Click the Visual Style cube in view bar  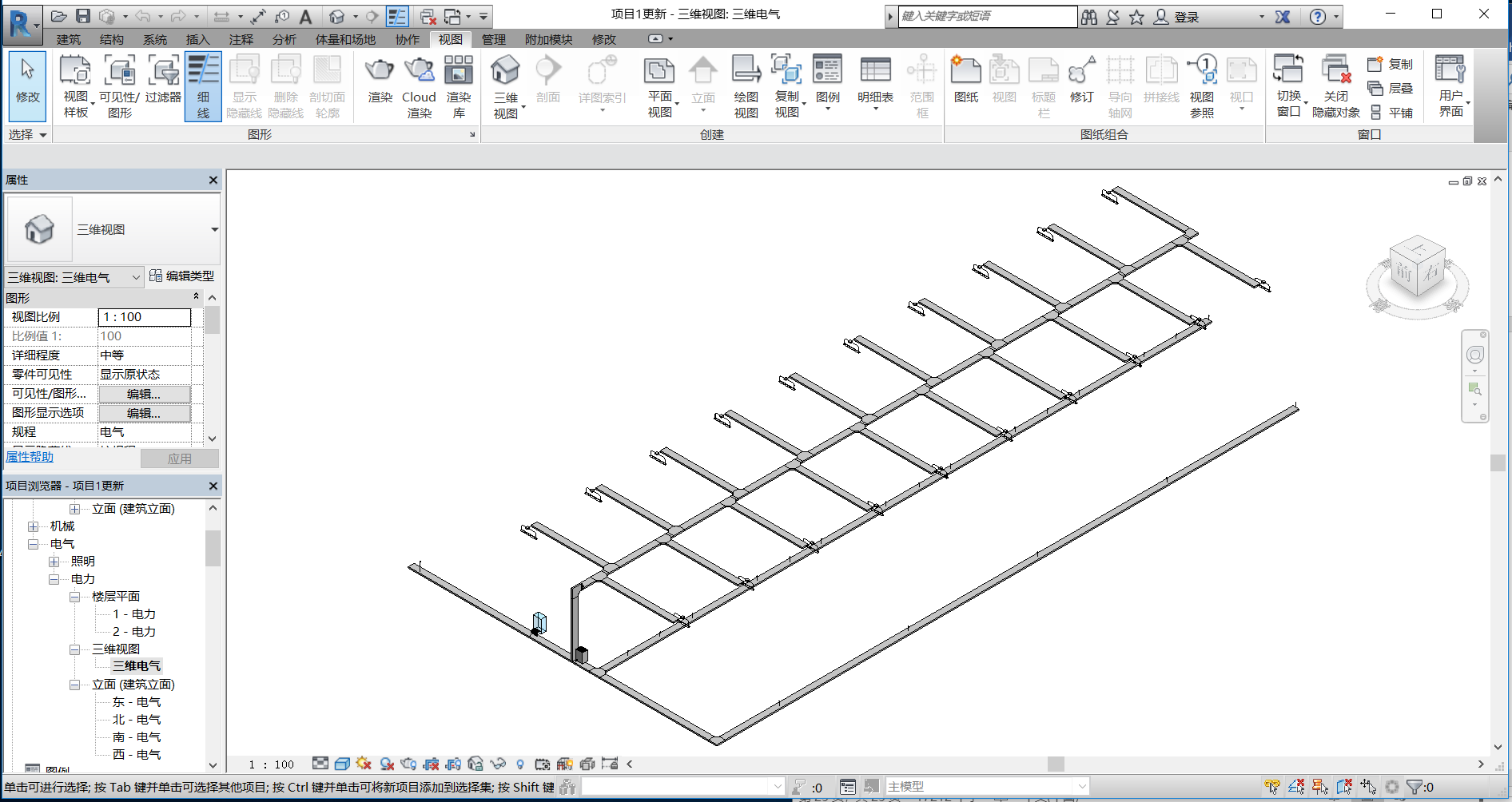(342, 764)
